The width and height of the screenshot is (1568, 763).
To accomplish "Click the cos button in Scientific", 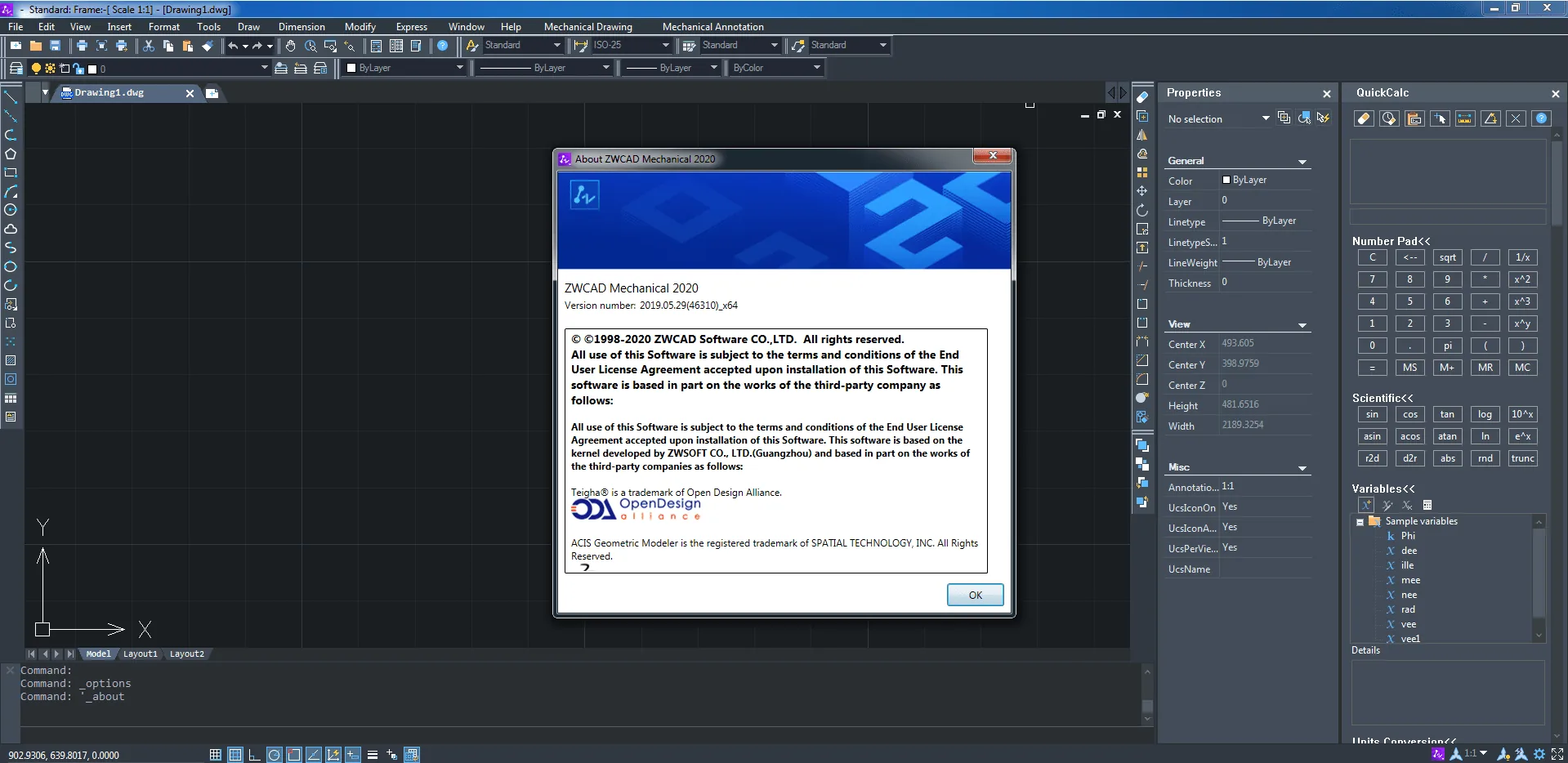I will click(1409, 414).
